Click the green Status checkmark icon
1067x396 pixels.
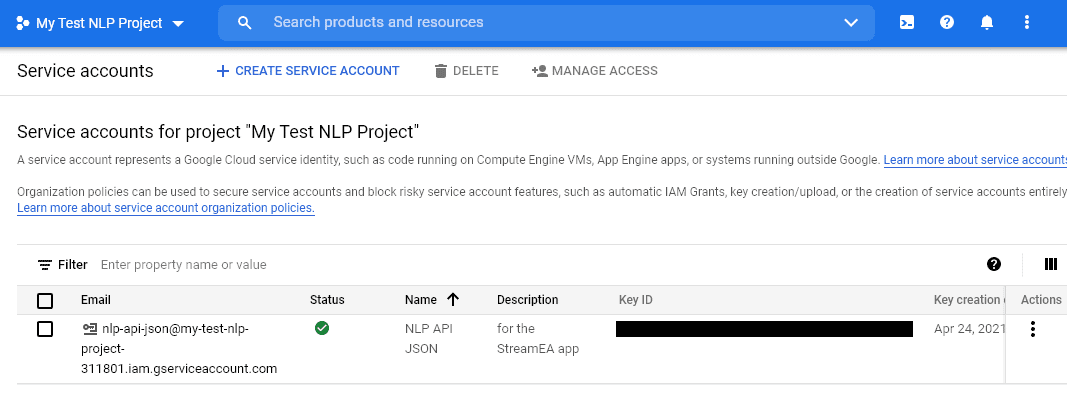click(x=322, y=328)
